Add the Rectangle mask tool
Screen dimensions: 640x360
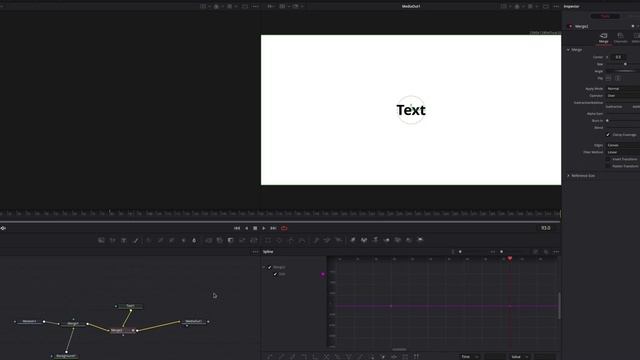click(x=268, y=240)
